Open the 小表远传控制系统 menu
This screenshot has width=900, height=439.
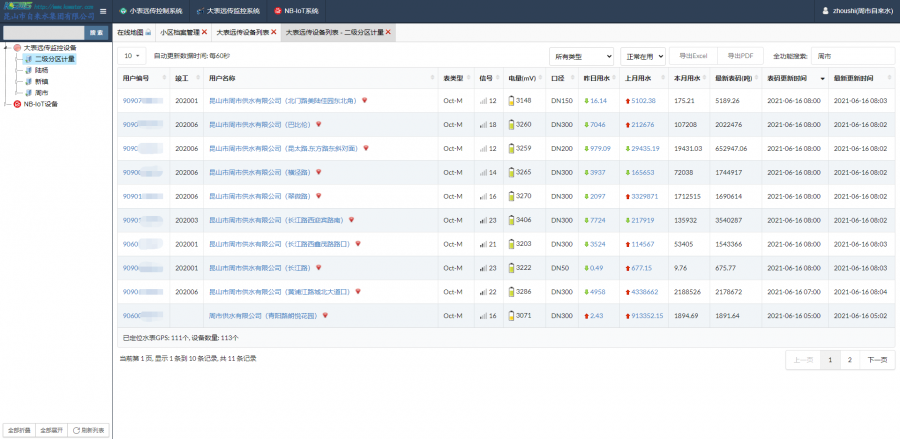[x=151, y=10]
